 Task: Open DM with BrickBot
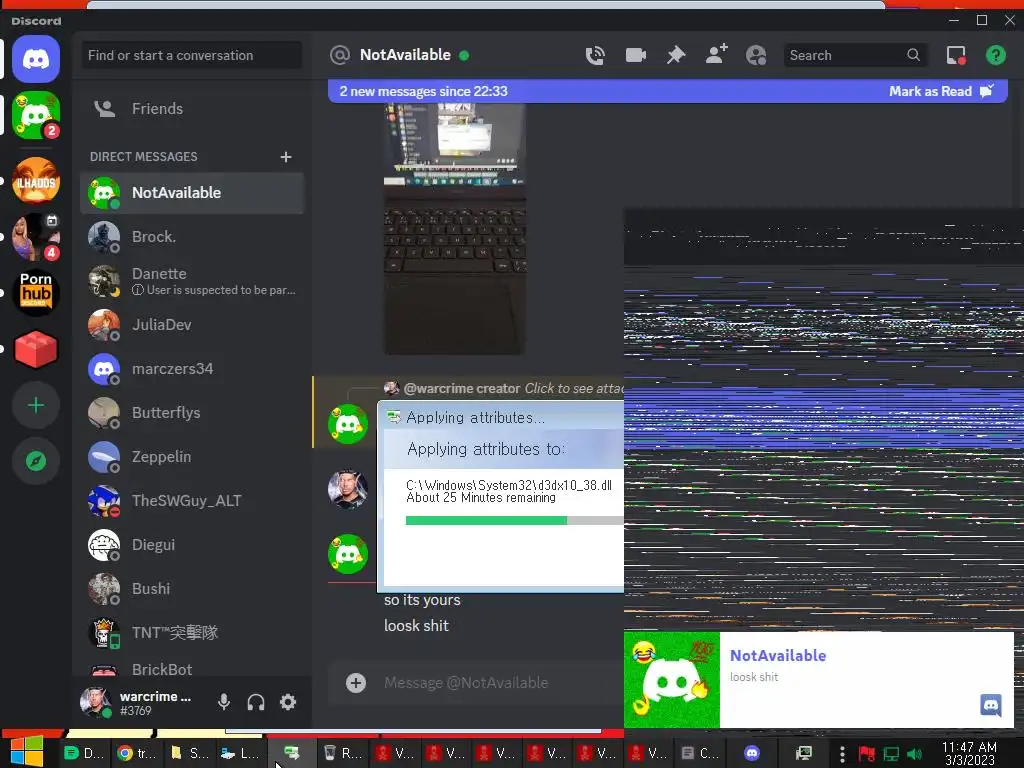[191, 669]
